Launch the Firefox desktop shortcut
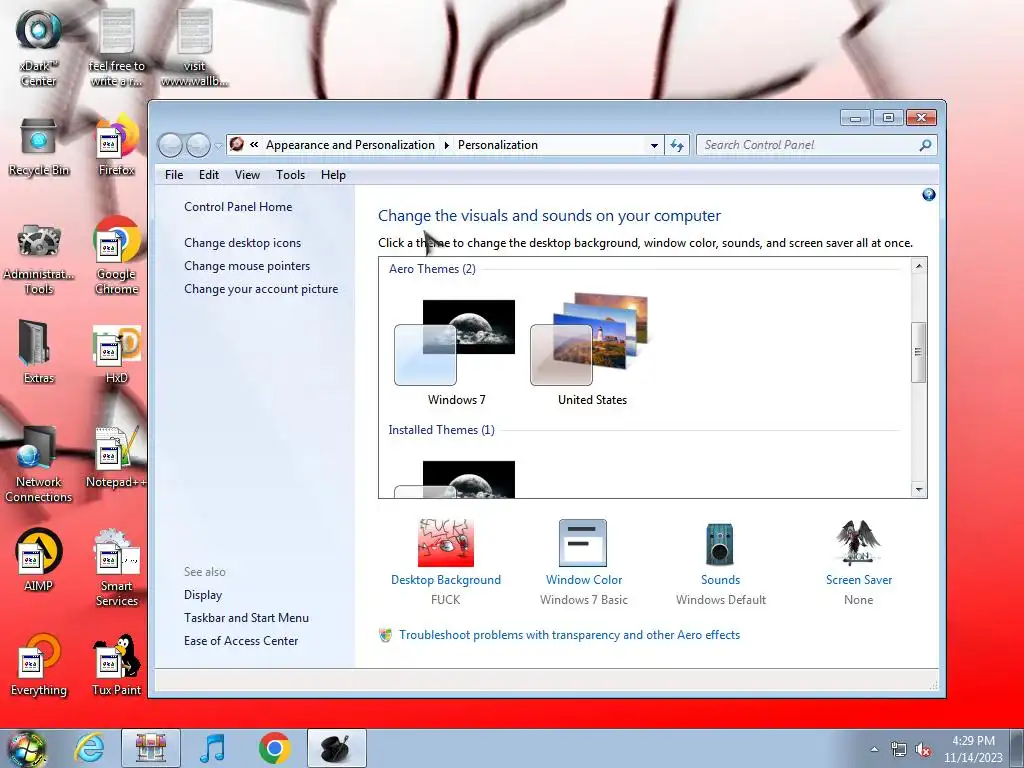The image size is (1024, 768). 117,145
